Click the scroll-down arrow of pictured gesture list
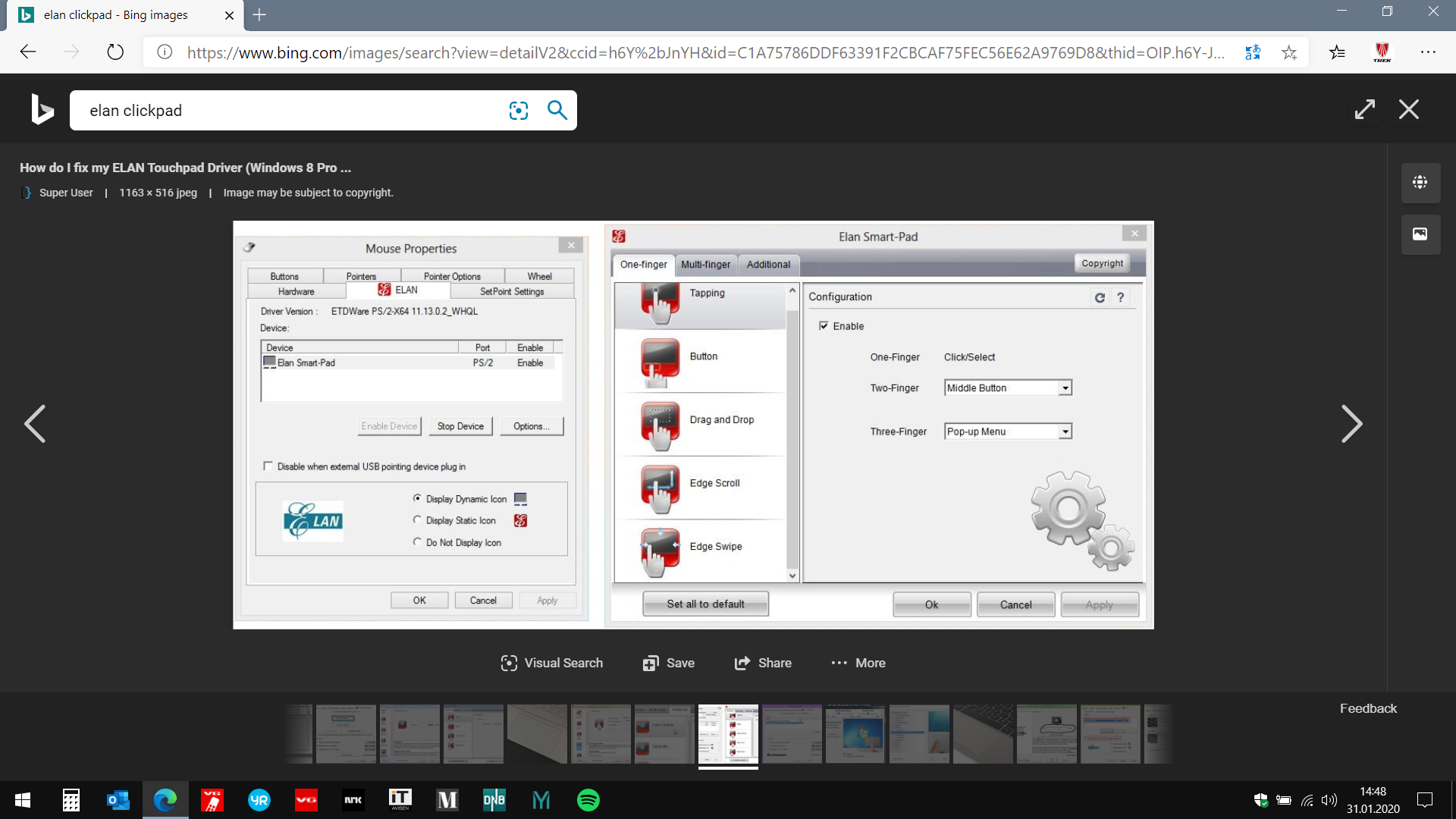The width and height of the screenshot is (1456, 819). click(792, 576)
